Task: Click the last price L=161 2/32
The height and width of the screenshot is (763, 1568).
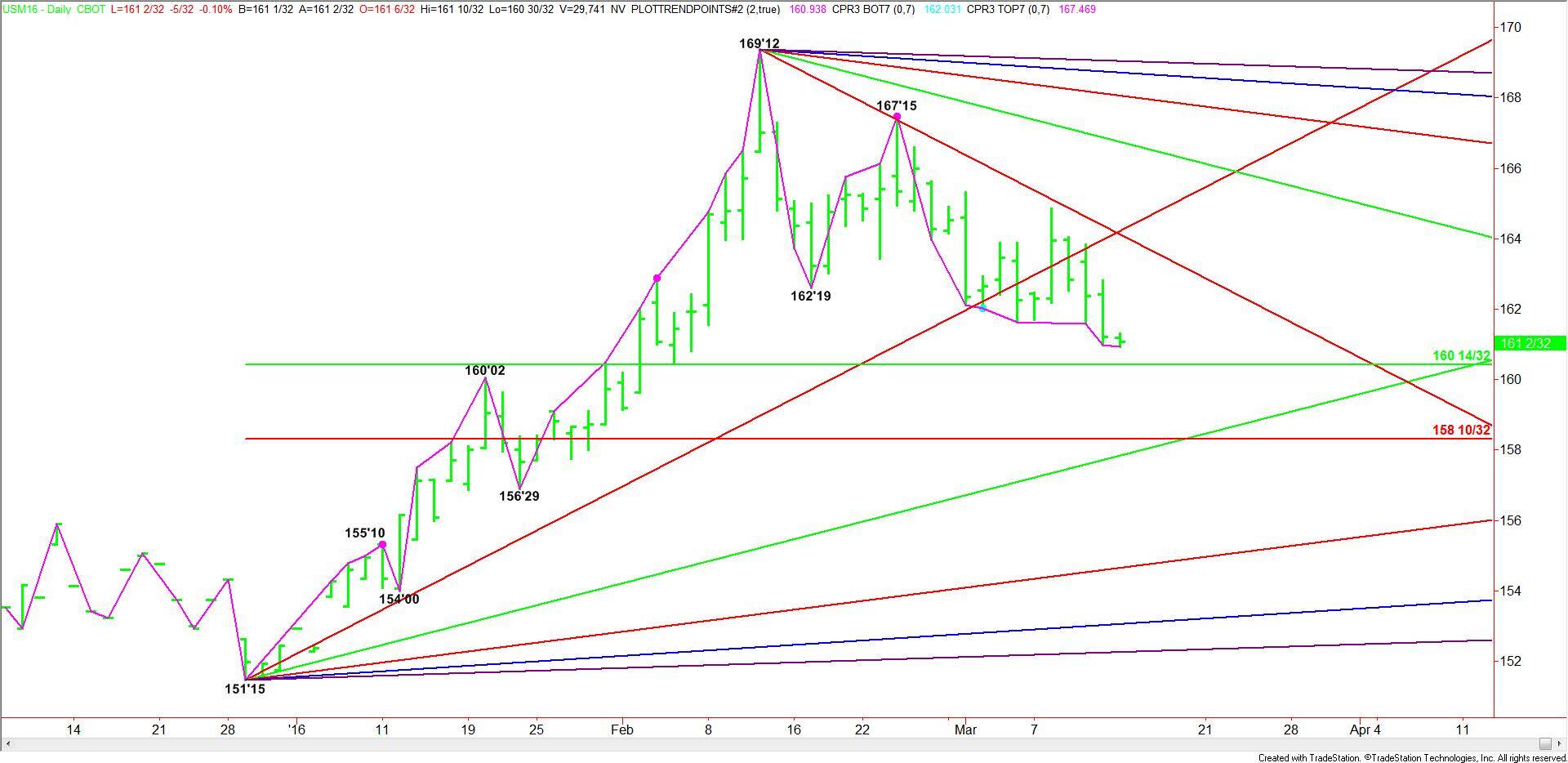Action: tap(138, 10)
